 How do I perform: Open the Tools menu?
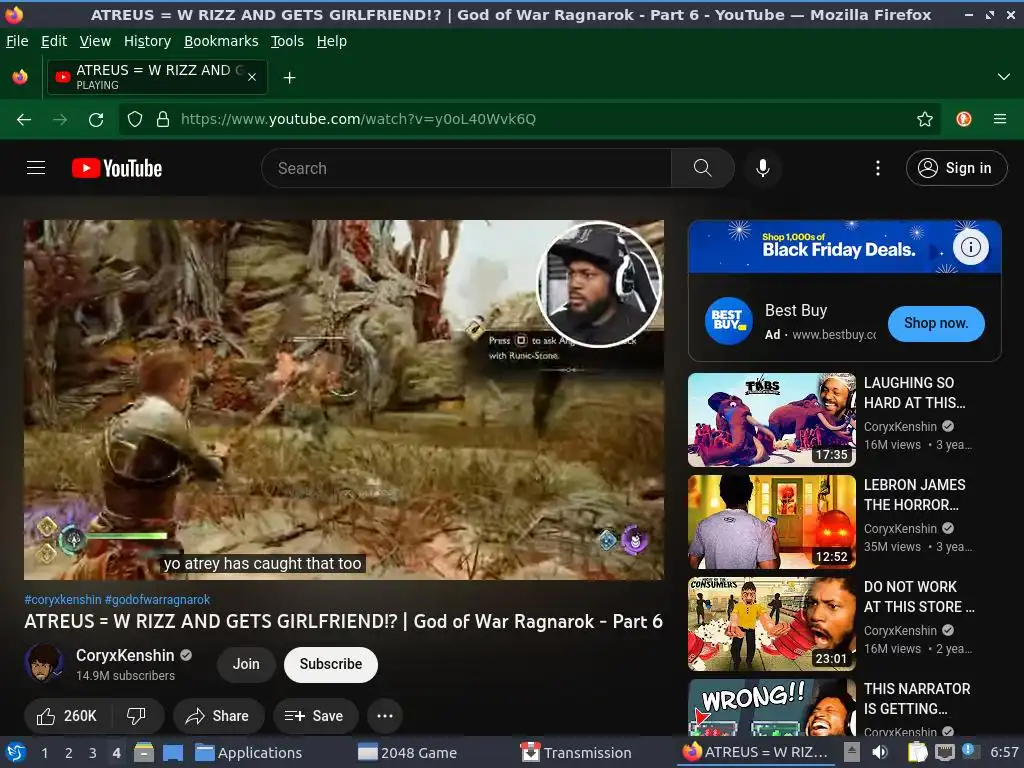point(287,41)
